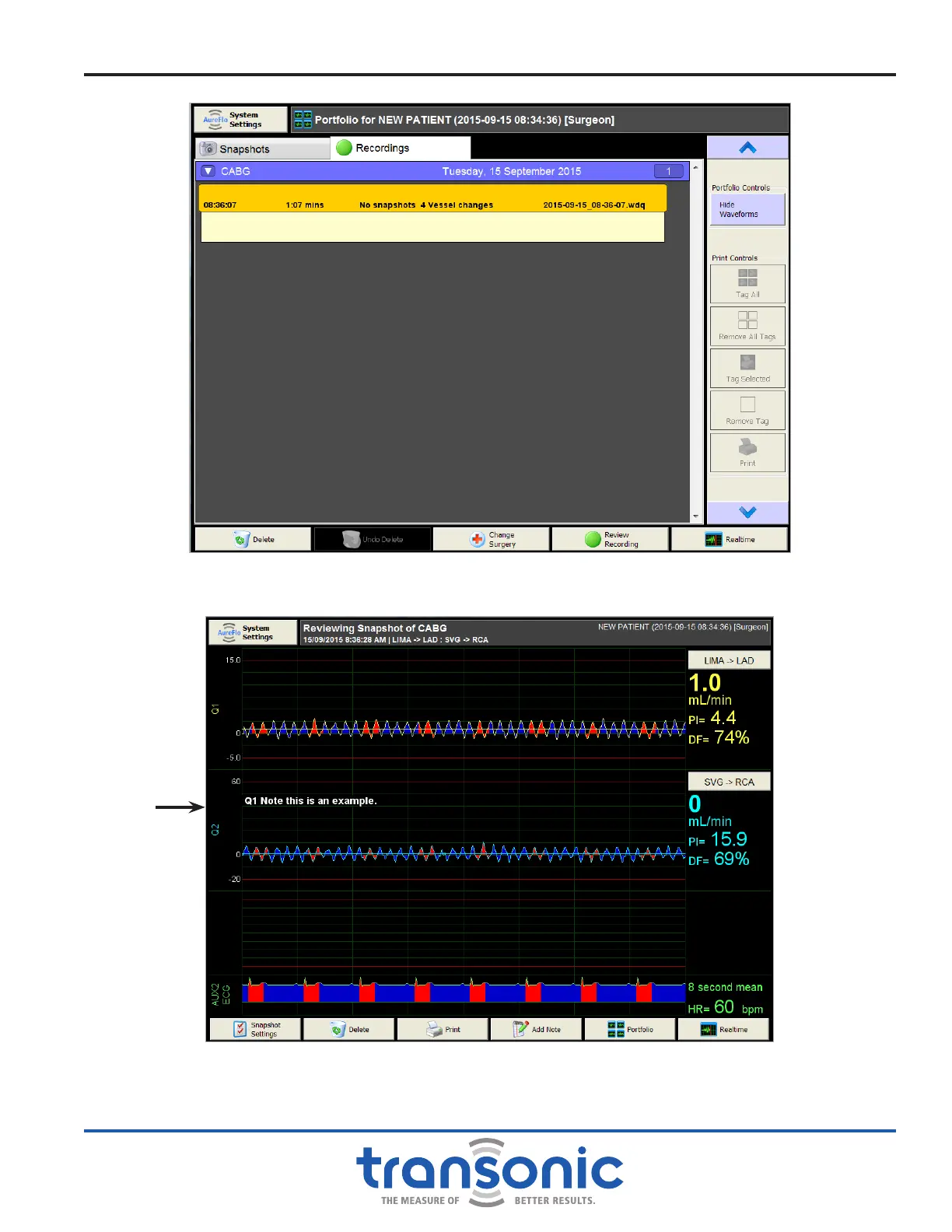Click the Reviewing Snapshot of CABG title
The width and height of the screenshot is (952, 1232).
(375, 628)
